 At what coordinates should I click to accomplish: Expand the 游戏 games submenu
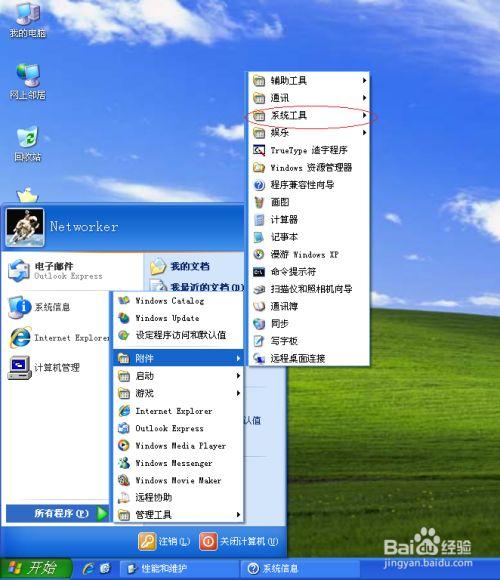pos(178,393)
